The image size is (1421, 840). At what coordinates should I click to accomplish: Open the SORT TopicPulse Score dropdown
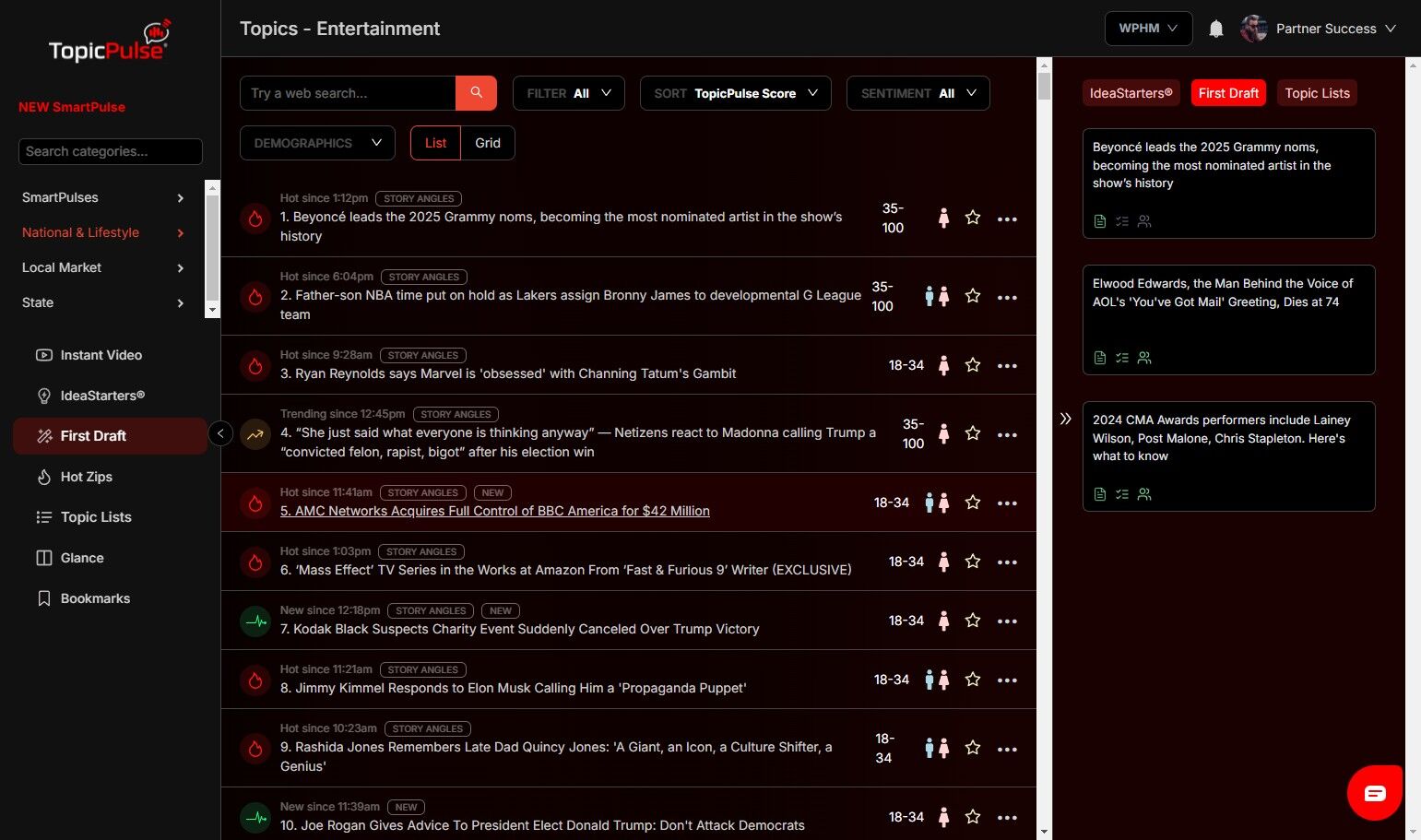point(736,93)
